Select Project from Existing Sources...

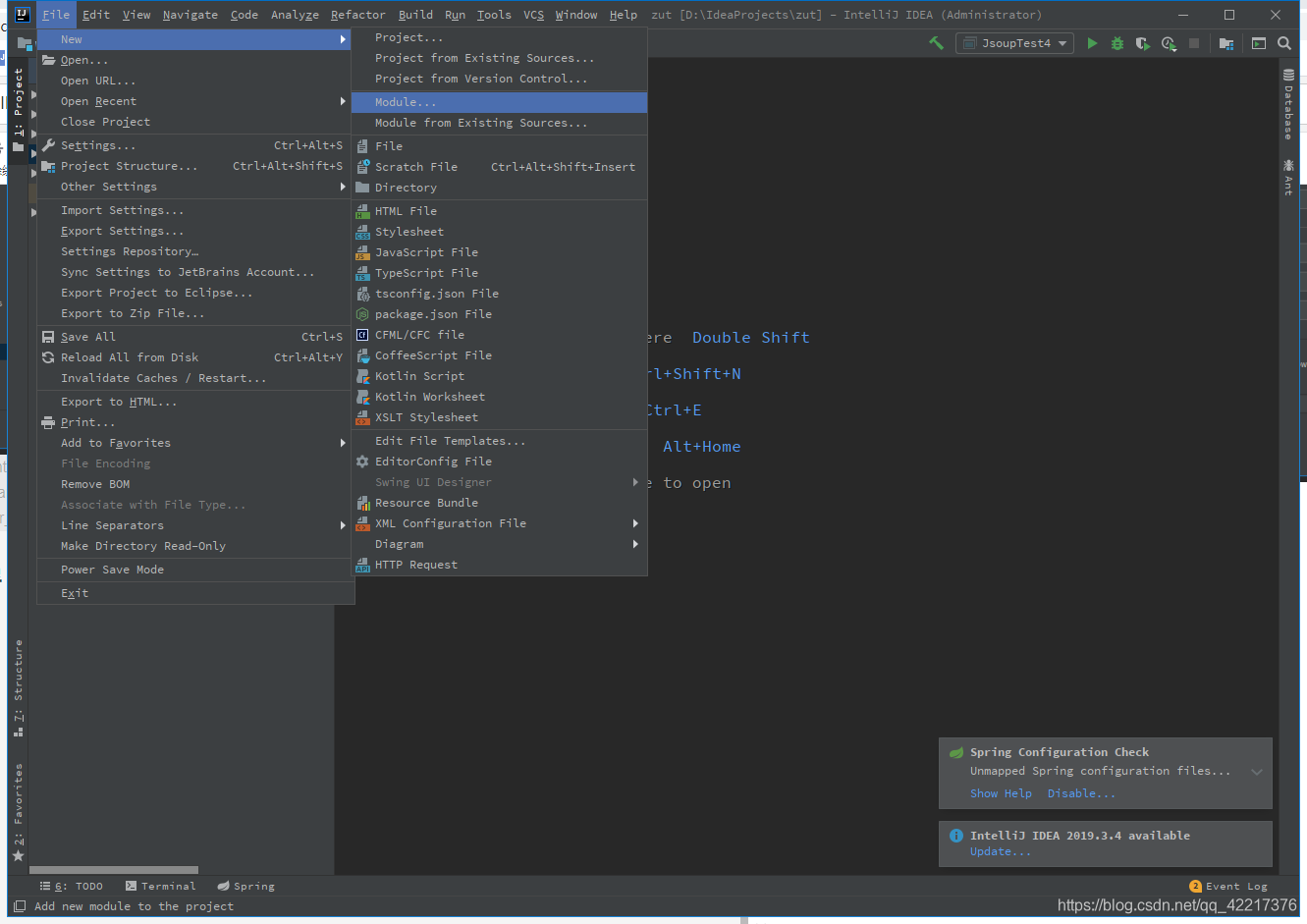tap(500, 58)
